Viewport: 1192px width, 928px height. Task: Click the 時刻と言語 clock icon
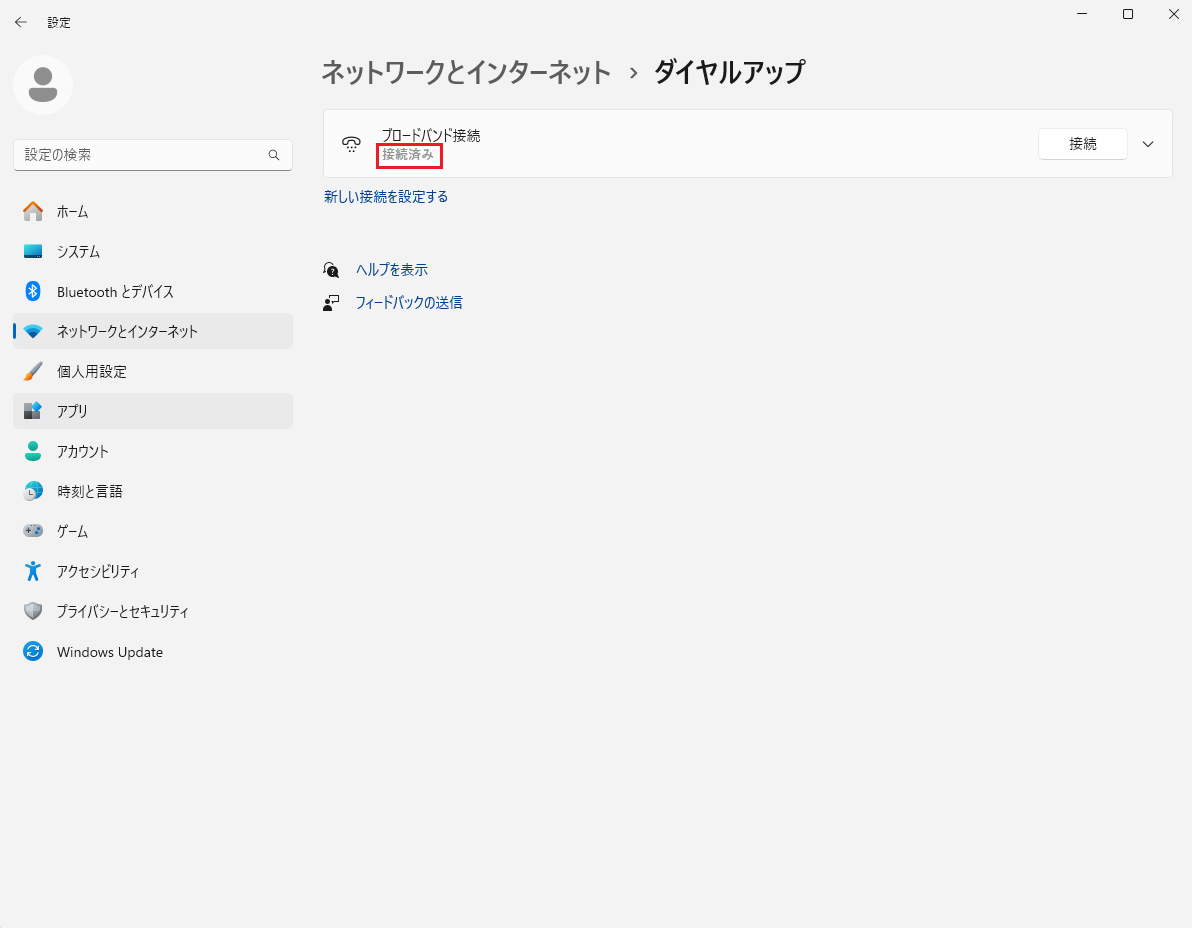(34, 491)
